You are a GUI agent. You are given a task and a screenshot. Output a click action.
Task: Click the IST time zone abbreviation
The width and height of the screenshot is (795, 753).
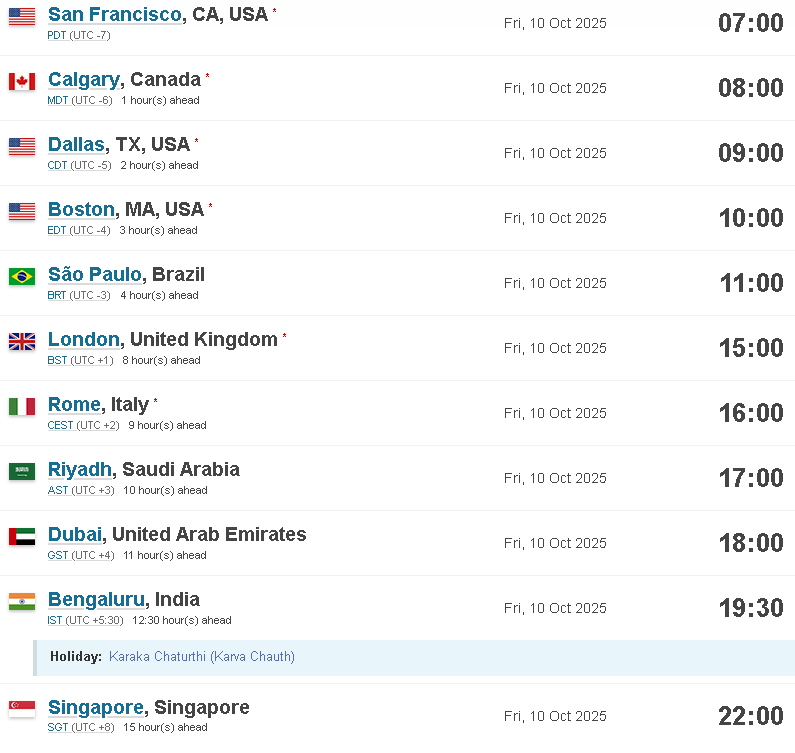pyautogui.click(x=55, y=620)
